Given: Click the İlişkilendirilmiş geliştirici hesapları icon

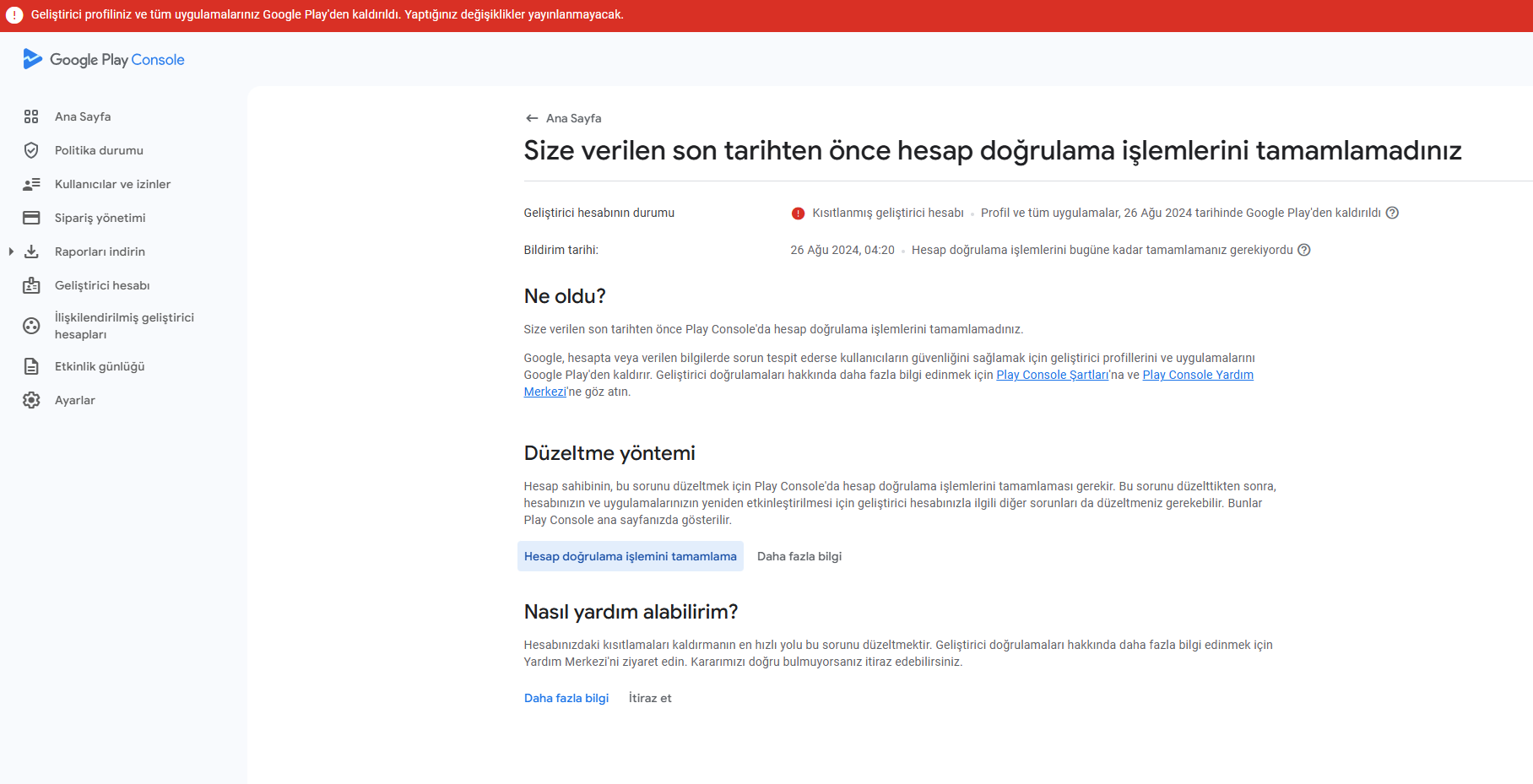Looking at the screenshot, I should (x=31, y=326).
